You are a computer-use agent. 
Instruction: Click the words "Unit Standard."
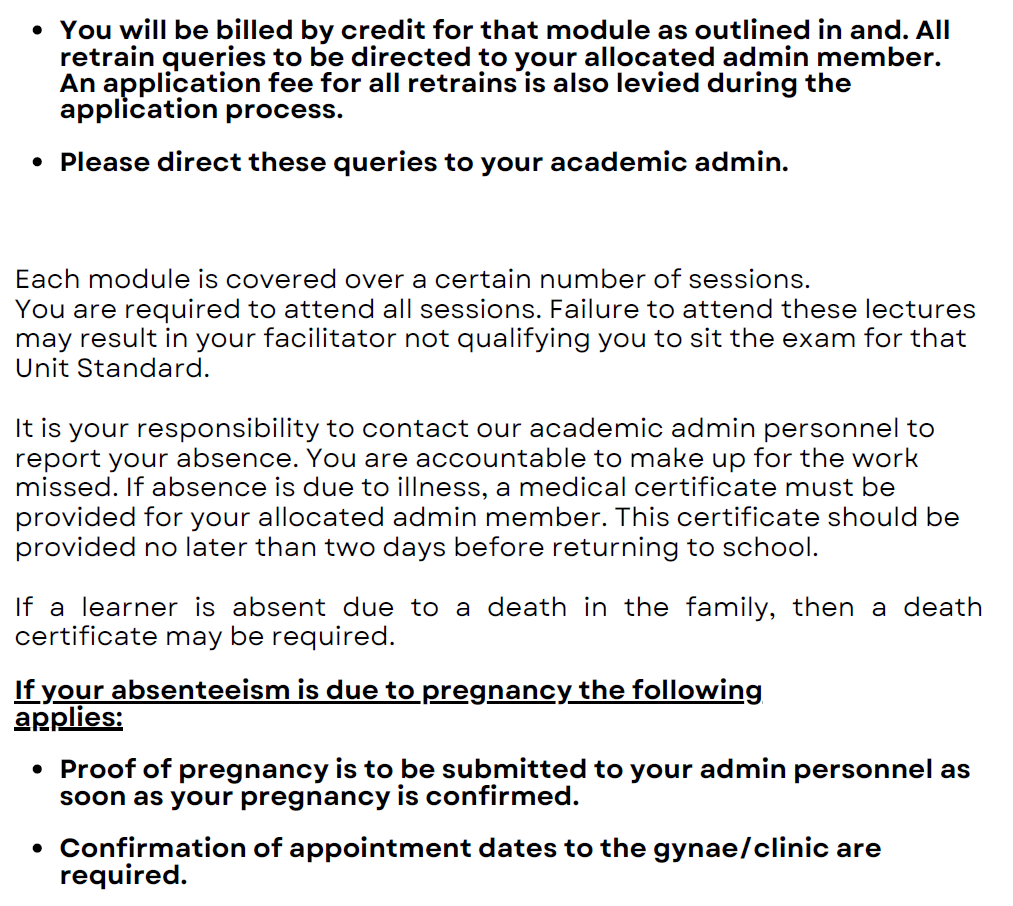[x=112, y=368]
